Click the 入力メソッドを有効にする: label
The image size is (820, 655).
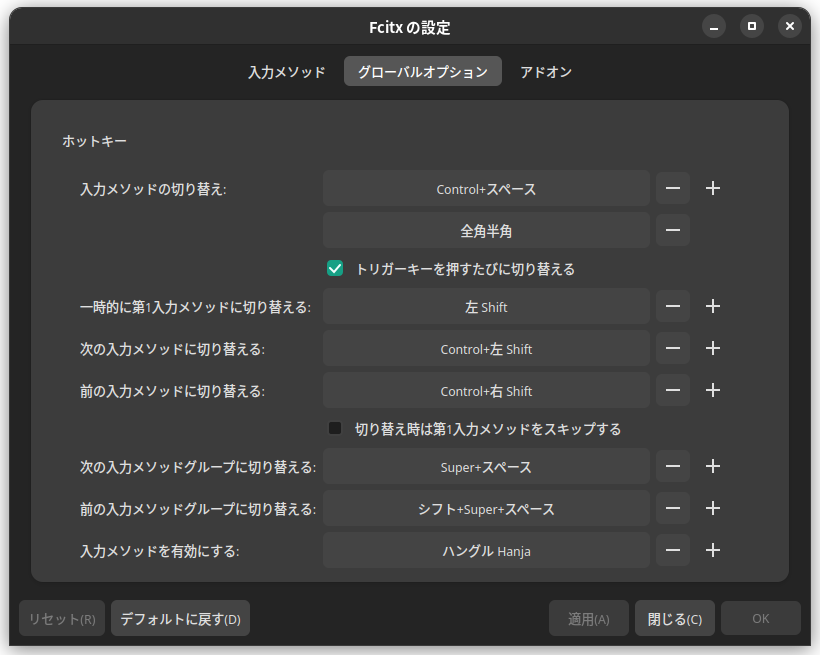(160, 551)
